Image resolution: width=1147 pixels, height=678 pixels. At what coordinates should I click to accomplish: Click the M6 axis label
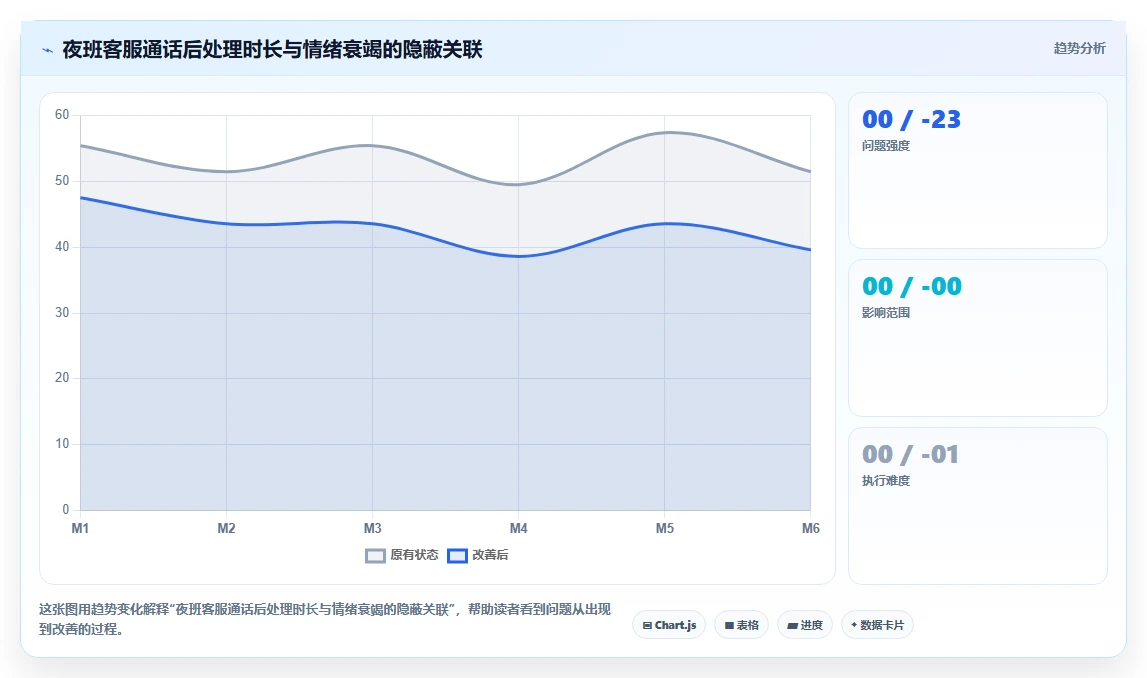pos(811,528)
